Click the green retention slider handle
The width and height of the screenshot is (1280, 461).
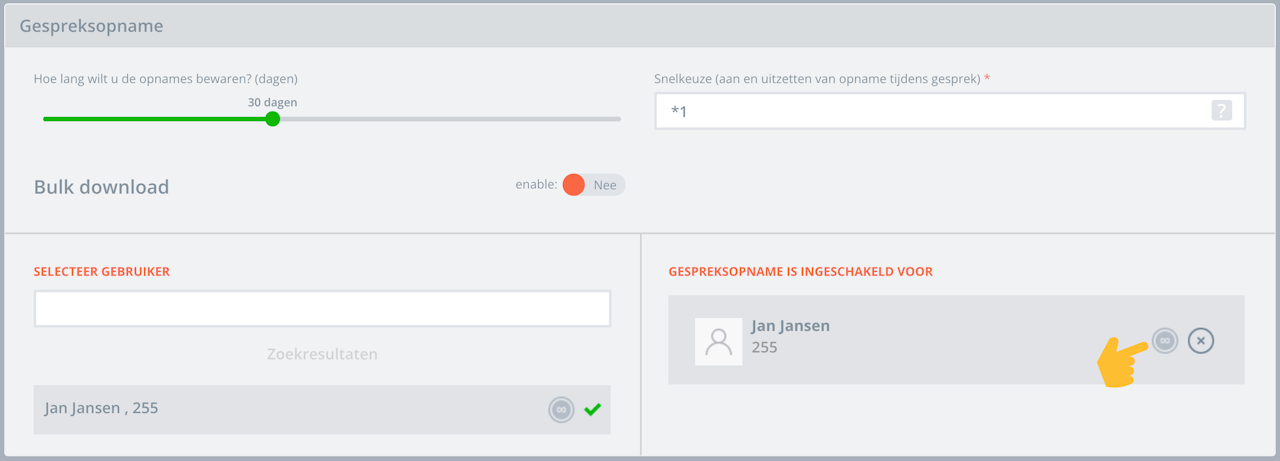(x=273, y=119)
